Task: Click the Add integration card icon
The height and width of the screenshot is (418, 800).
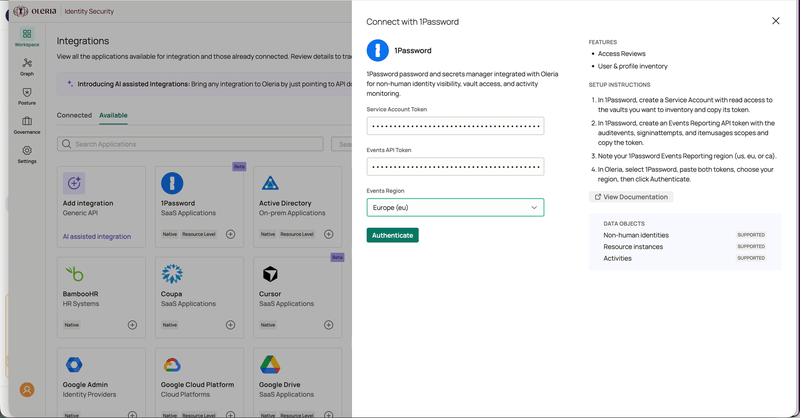Action: [74, 183]
